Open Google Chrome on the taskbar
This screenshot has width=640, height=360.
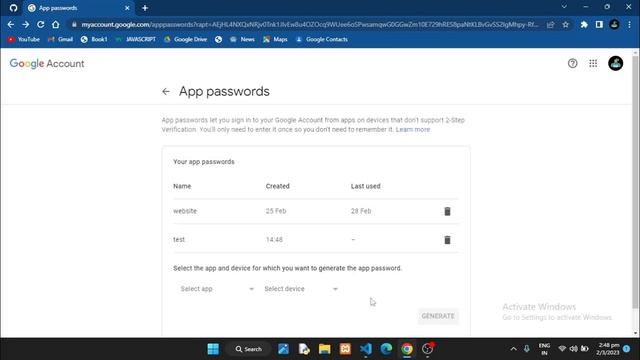click(407, 349)
